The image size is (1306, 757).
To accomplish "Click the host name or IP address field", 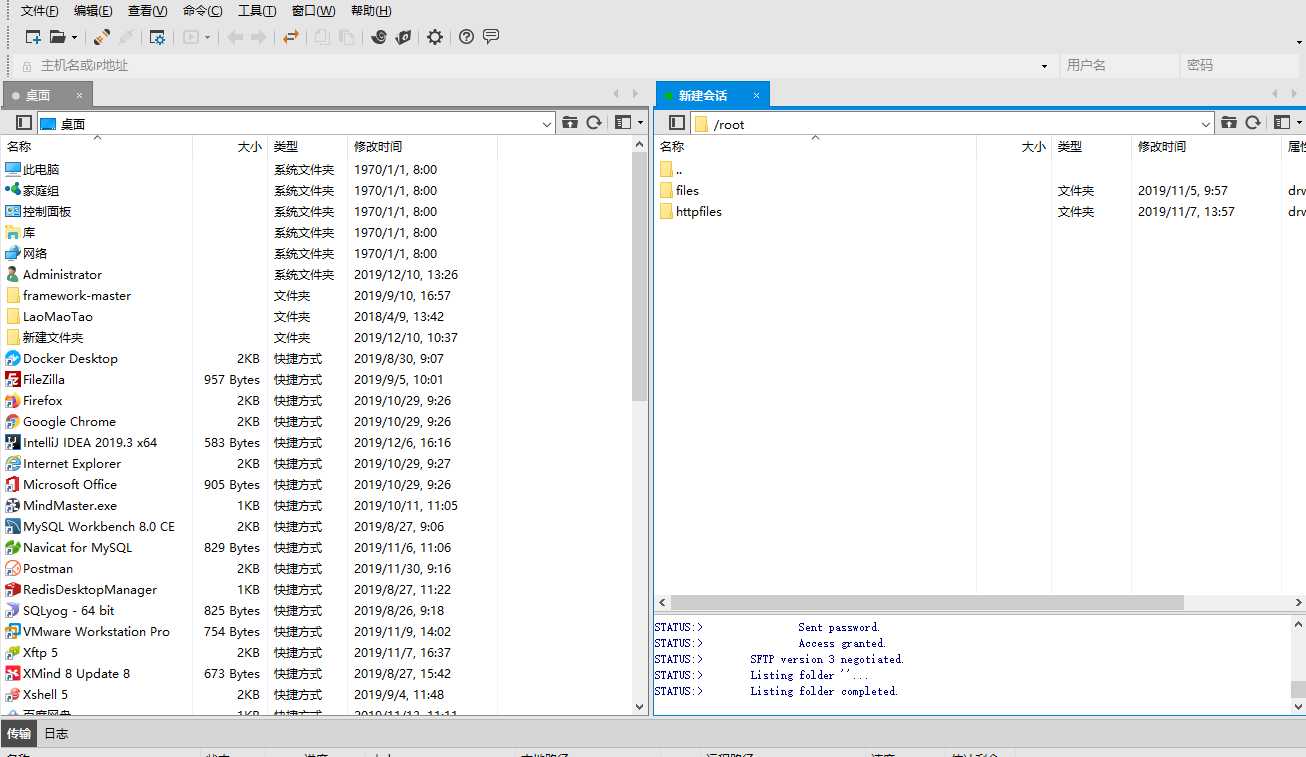I will point(535,66).
